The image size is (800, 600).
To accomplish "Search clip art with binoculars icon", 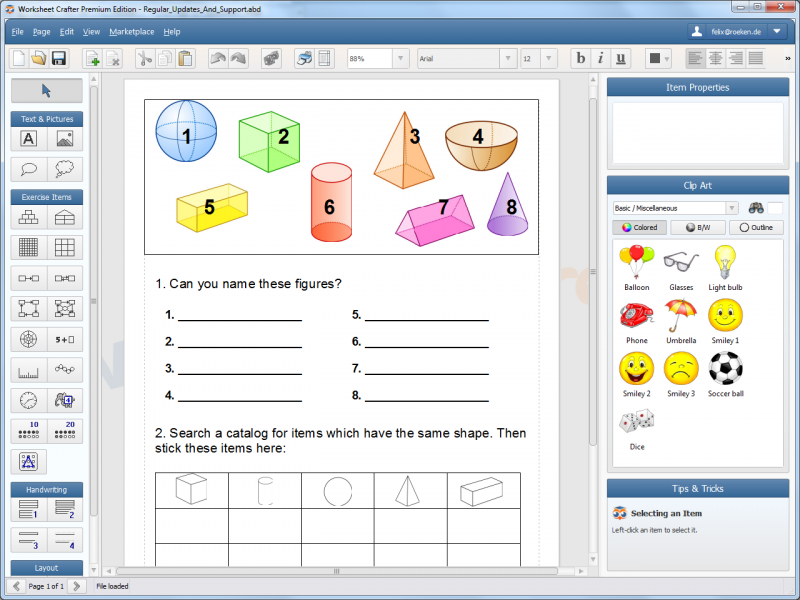I will pos(757,208).
